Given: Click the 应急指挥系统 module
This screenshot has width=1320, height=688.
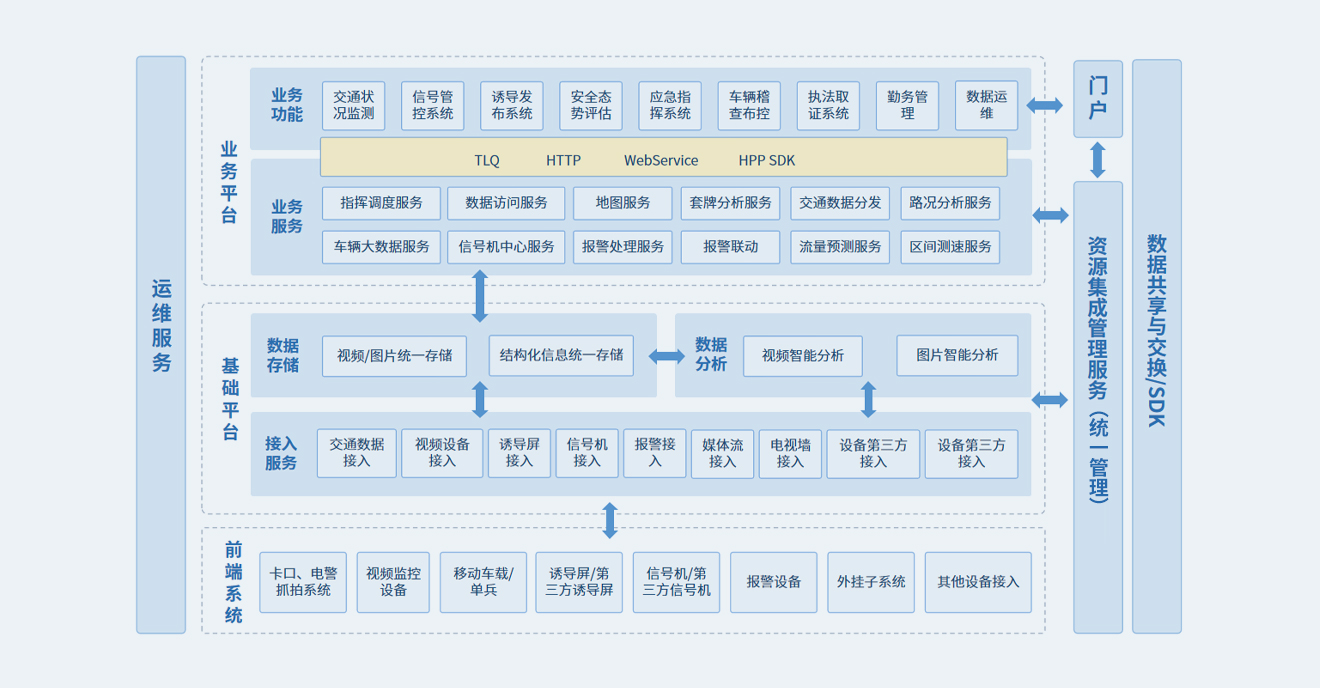Looking at the screenshot, I should pyautogui.click(x=669, y=105).
